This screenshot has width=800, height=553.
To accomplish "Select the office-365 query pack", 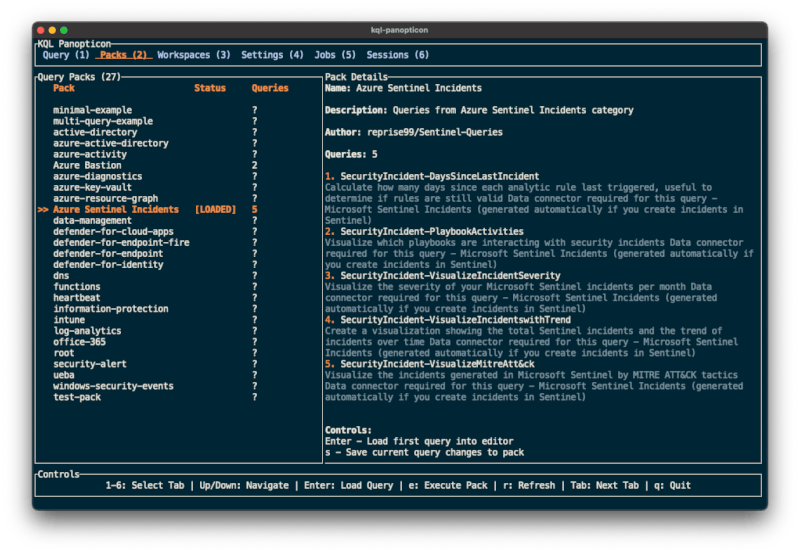I will (x=79, y=342).
